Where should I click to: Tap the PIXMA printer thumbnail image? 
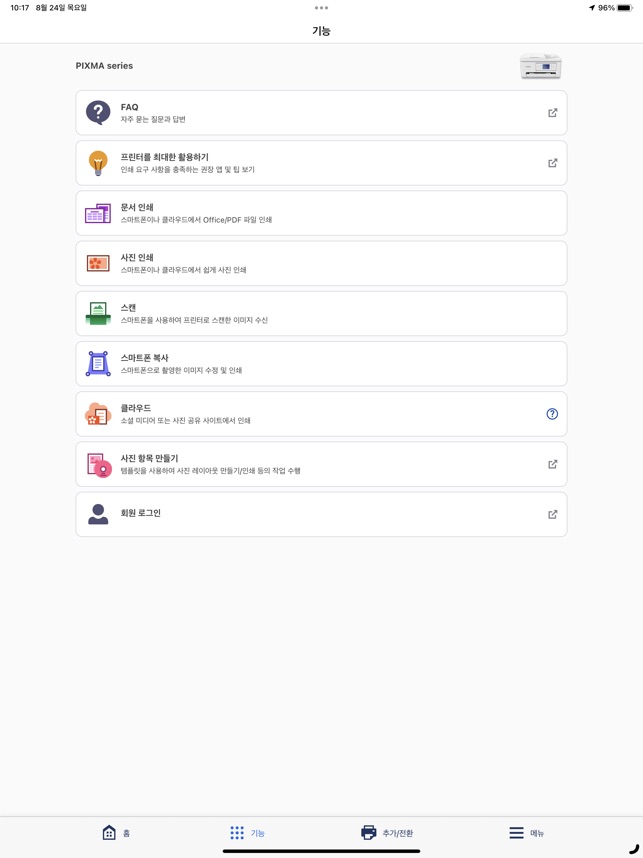(540, 66)
